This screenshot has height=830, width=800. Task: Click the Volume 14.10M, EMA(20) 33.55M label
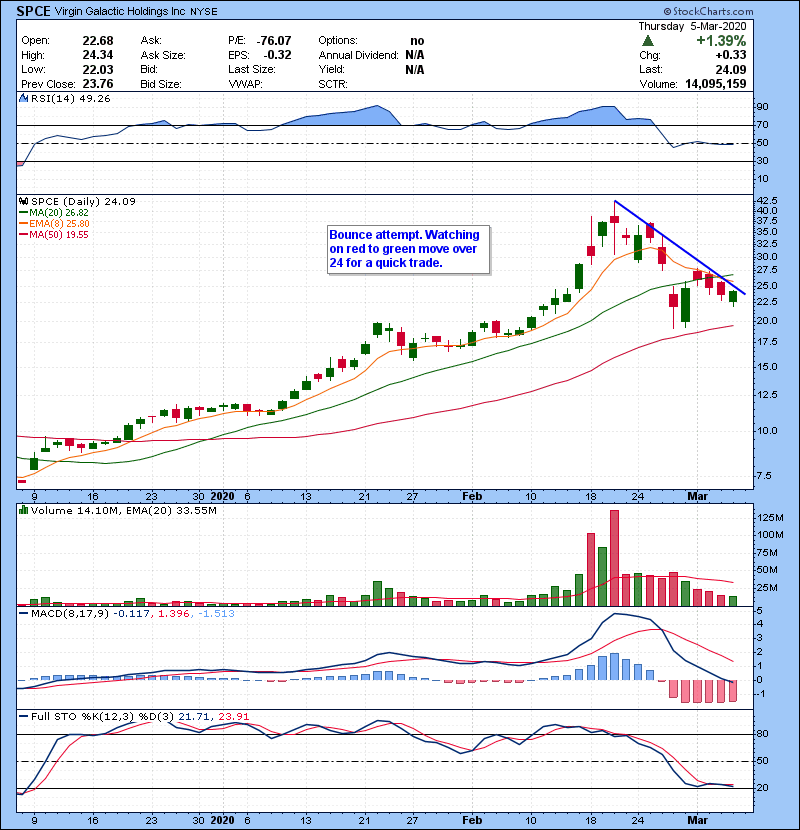tap(124, 511)
